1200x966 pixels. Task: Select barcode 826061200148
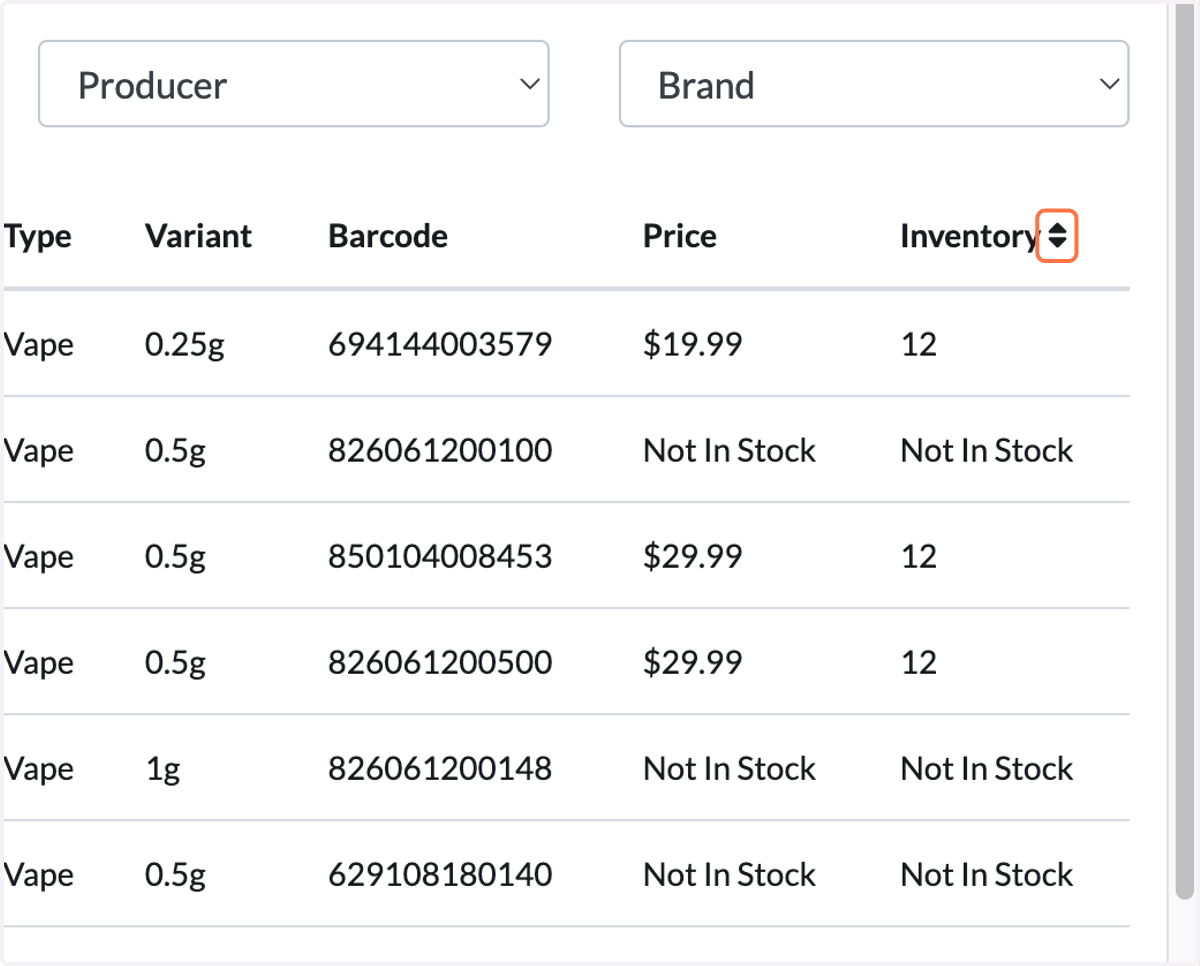point(440,768)
